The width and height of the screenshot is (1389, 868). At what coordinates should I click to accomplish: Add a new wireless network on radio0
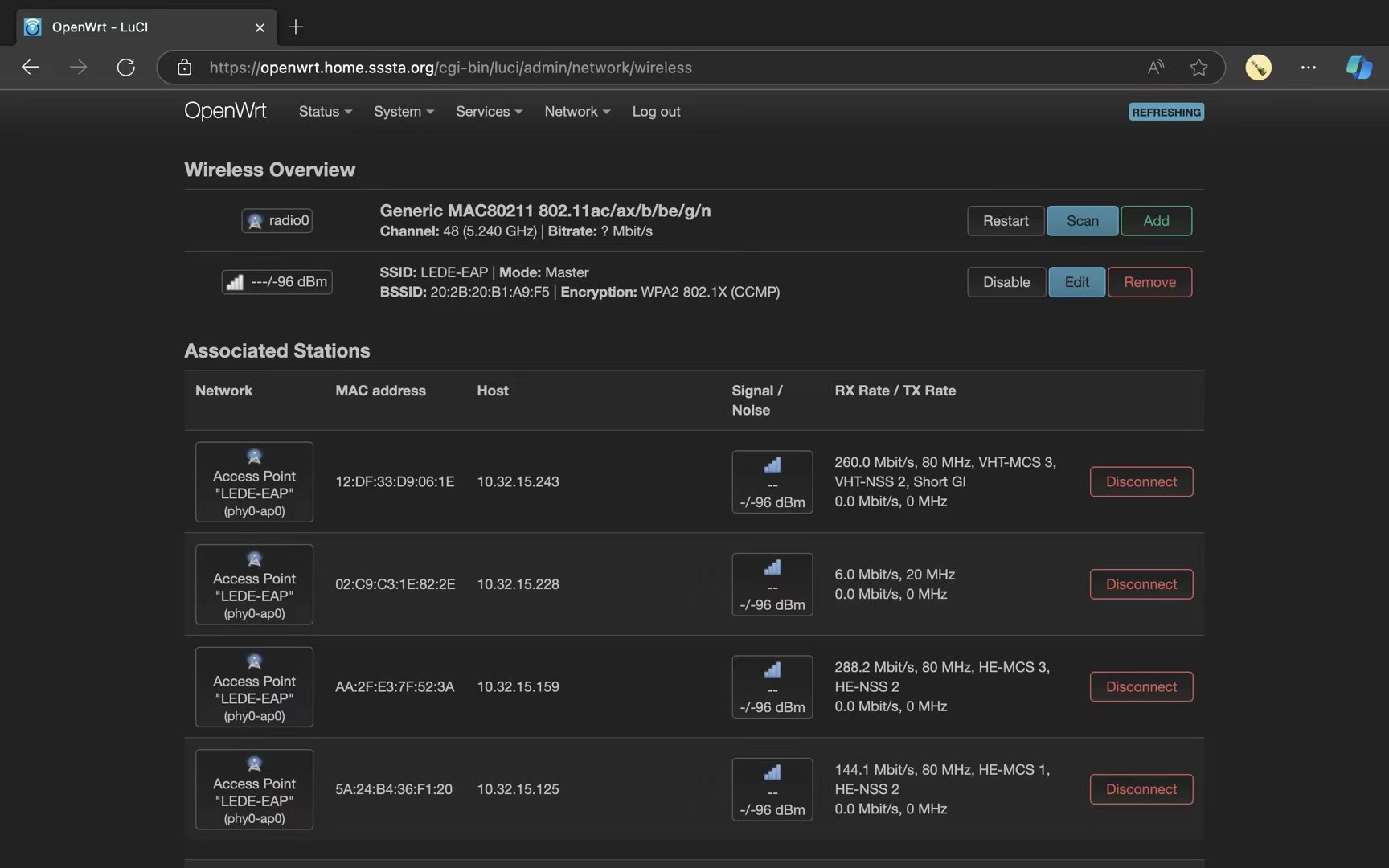click(1156, 221)
